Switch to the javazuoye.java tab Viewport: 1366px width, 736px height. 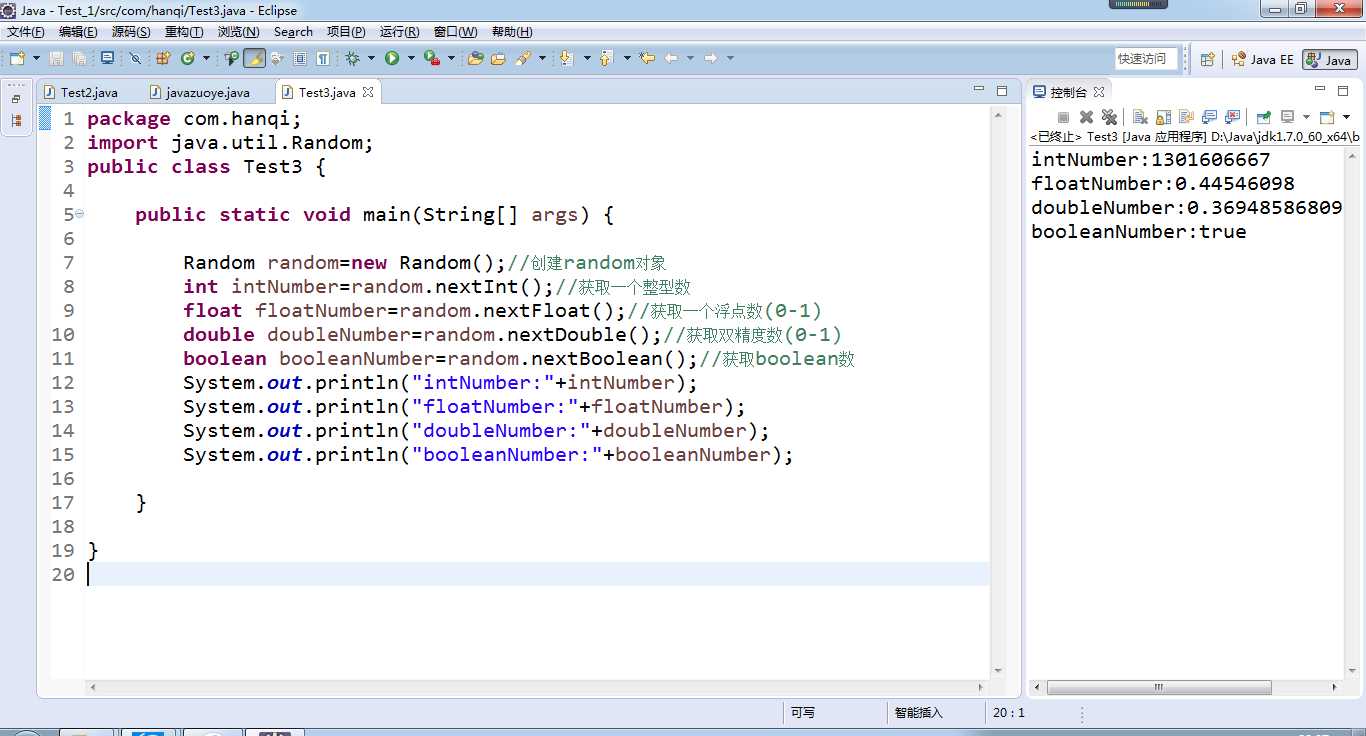pyautogui.click(x=199, y=92)
